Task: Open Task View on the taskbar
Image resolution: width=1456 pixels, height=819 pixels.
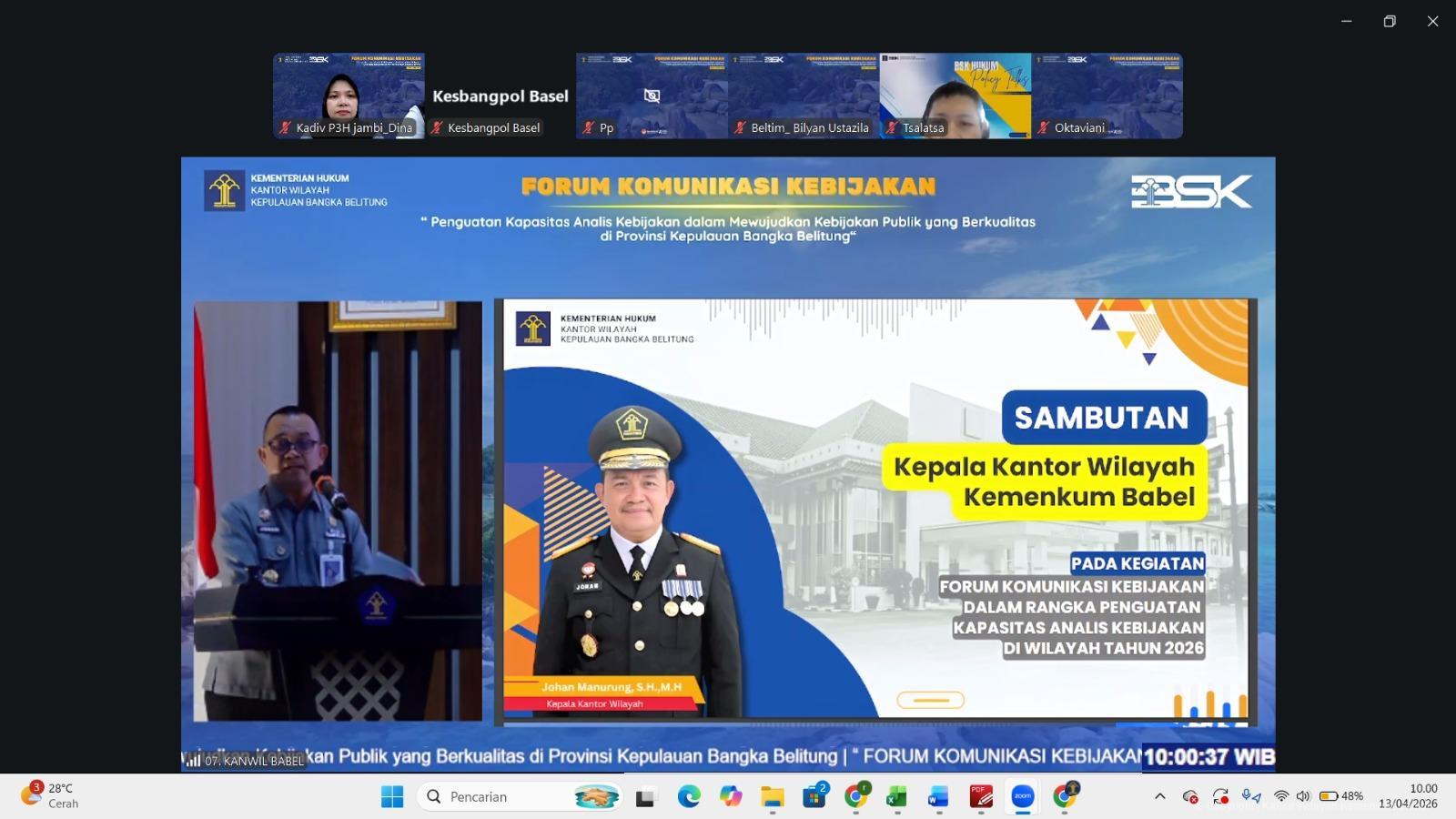Action: coord(647,796)
